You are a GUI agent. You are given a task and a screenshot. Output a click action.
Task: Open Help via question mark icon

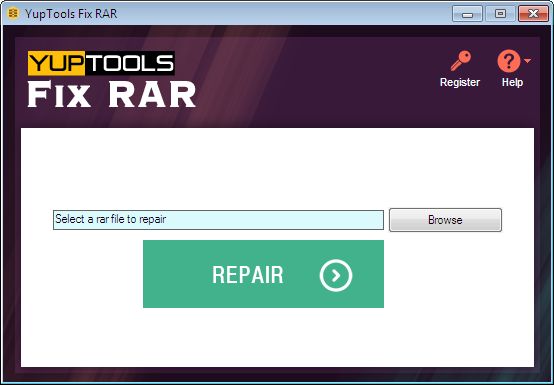coord(508,61)
